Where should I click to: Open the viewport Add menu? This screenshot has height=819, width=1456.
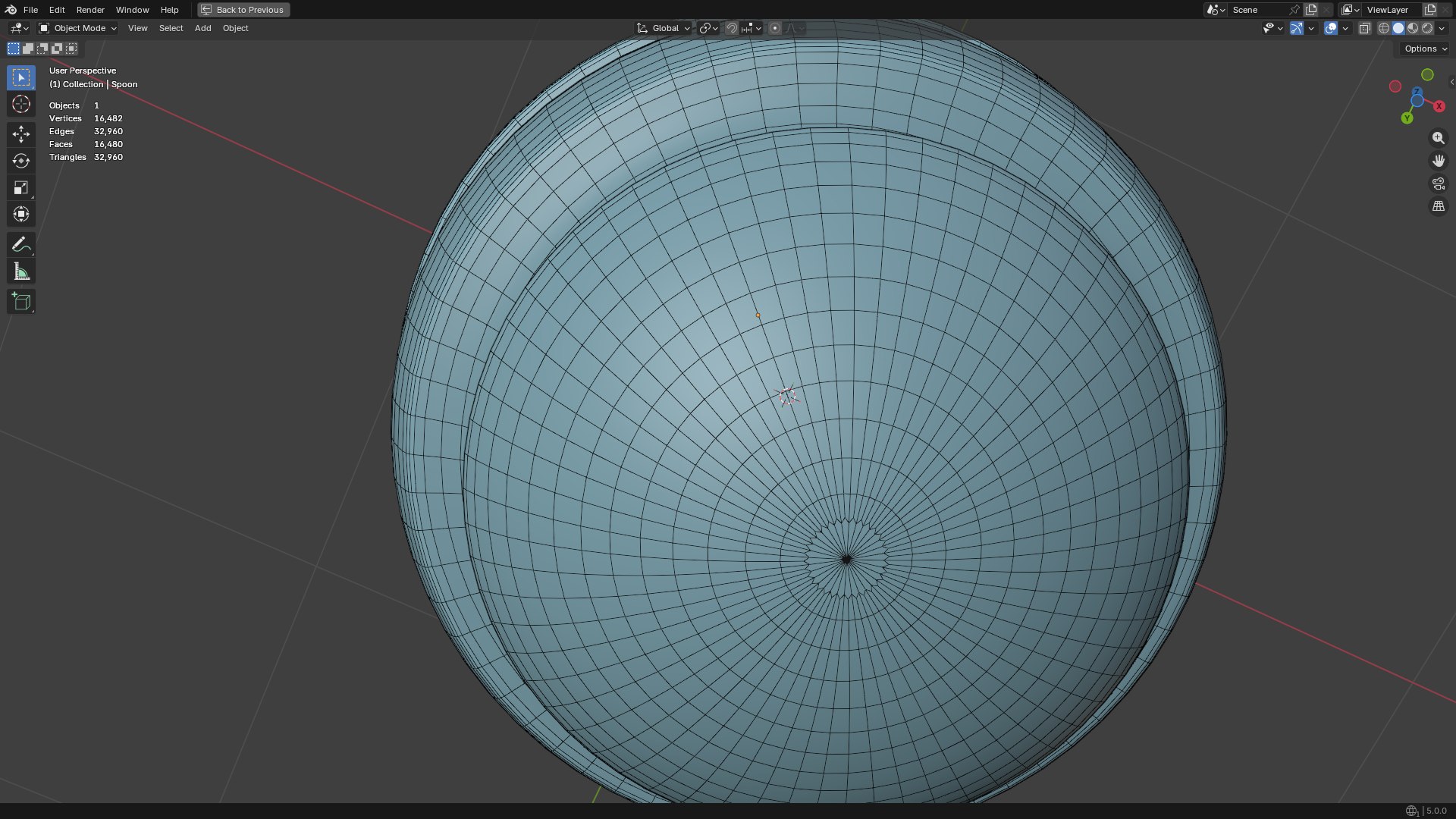[x=202, y=28]
